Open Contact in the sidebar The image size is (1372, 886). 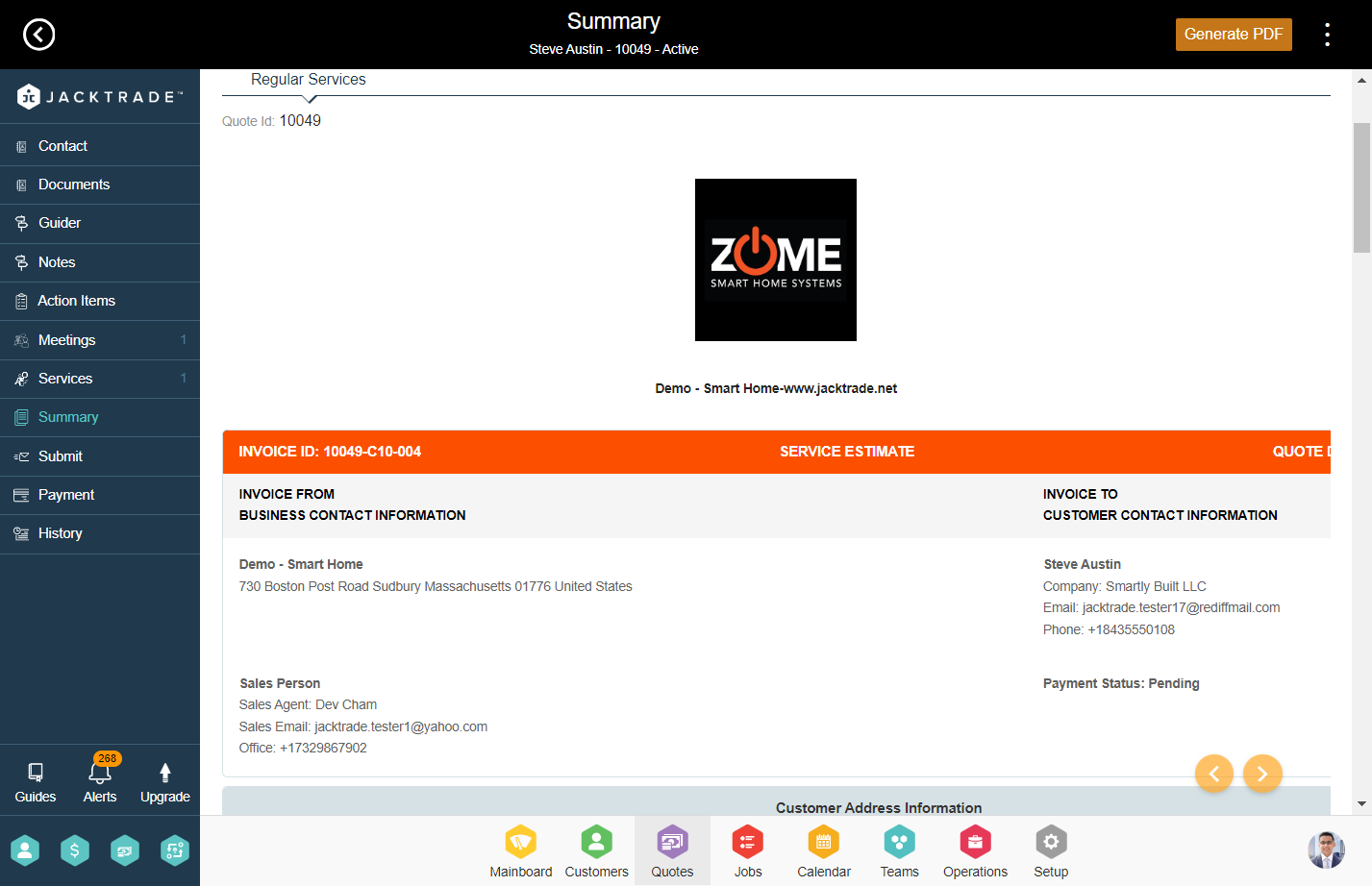coord(100,146)
